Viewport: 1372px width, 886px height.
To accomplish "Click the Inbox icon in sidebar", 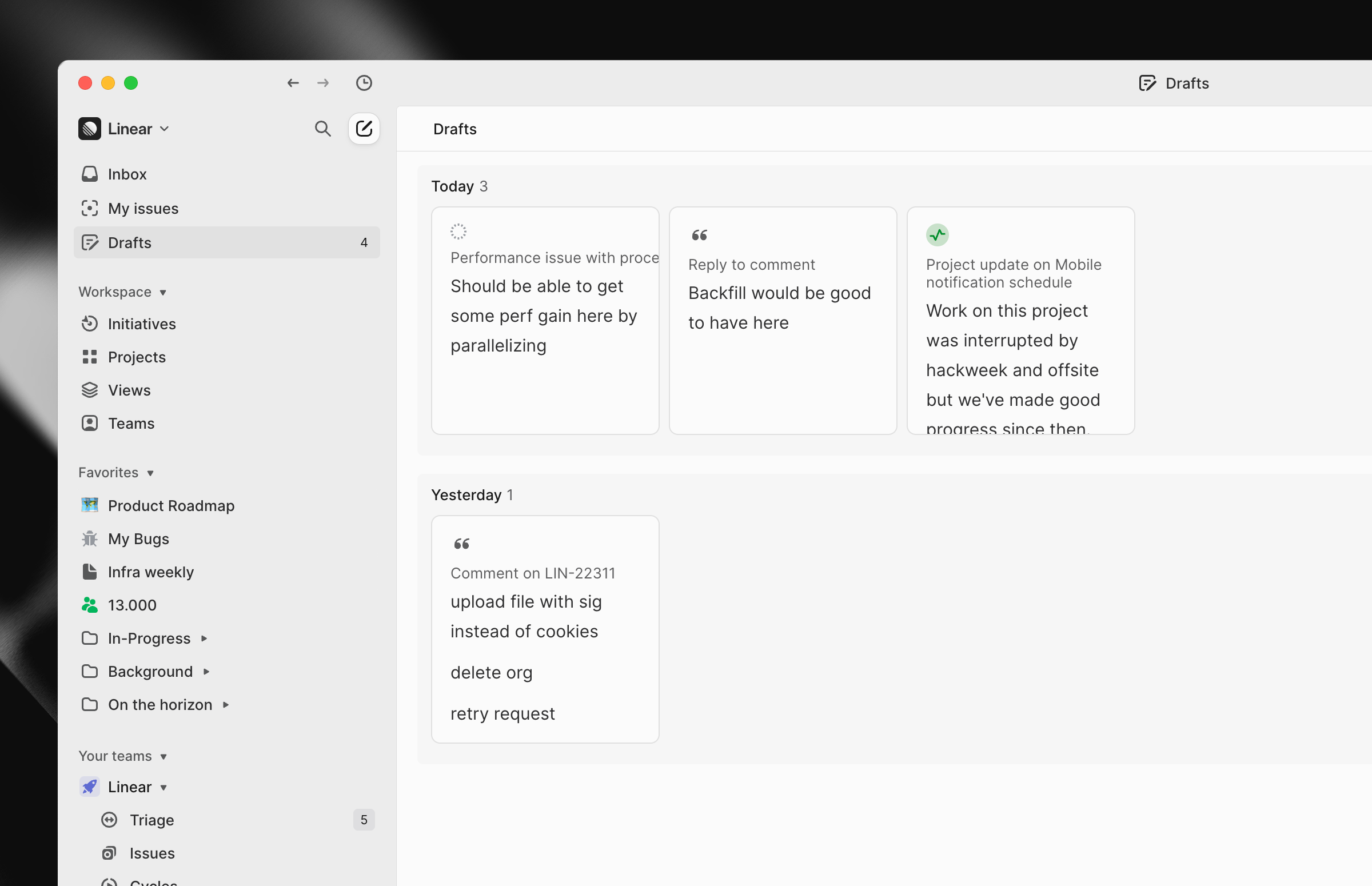I will [91, 174].
